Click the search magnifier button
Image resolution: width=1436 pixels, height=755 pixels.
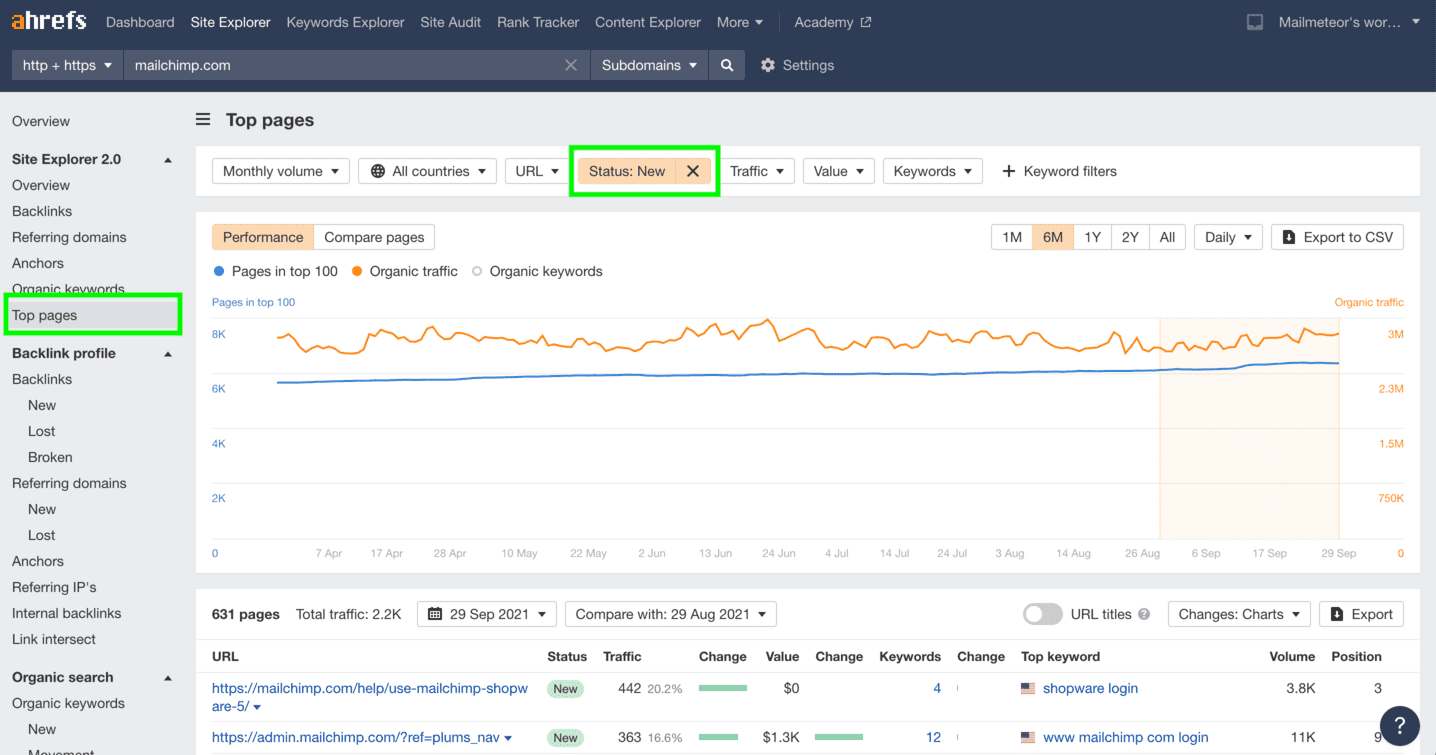coord(727,65)
